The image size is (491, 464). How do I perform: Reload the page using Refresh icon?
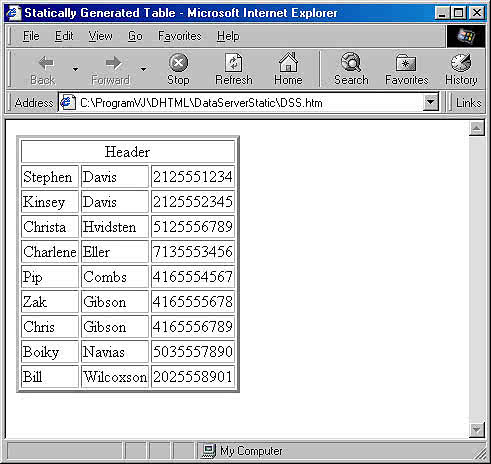tap(234, 62)
